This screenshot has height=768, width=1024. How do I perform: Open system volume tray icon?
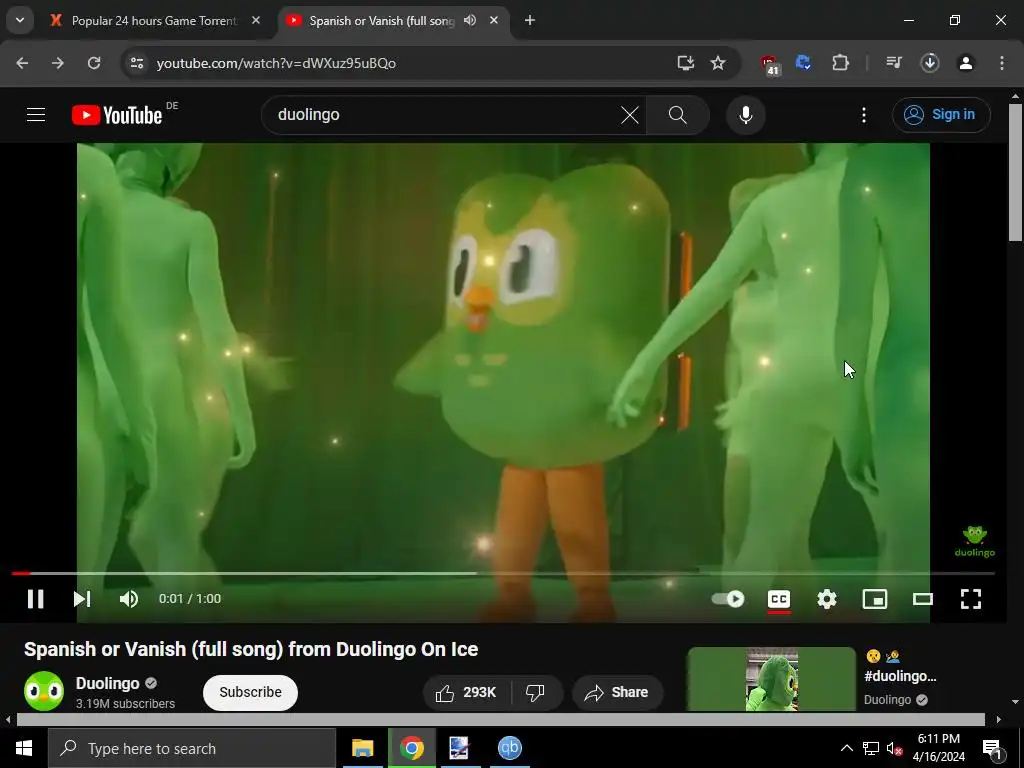[x=894, y=749]
